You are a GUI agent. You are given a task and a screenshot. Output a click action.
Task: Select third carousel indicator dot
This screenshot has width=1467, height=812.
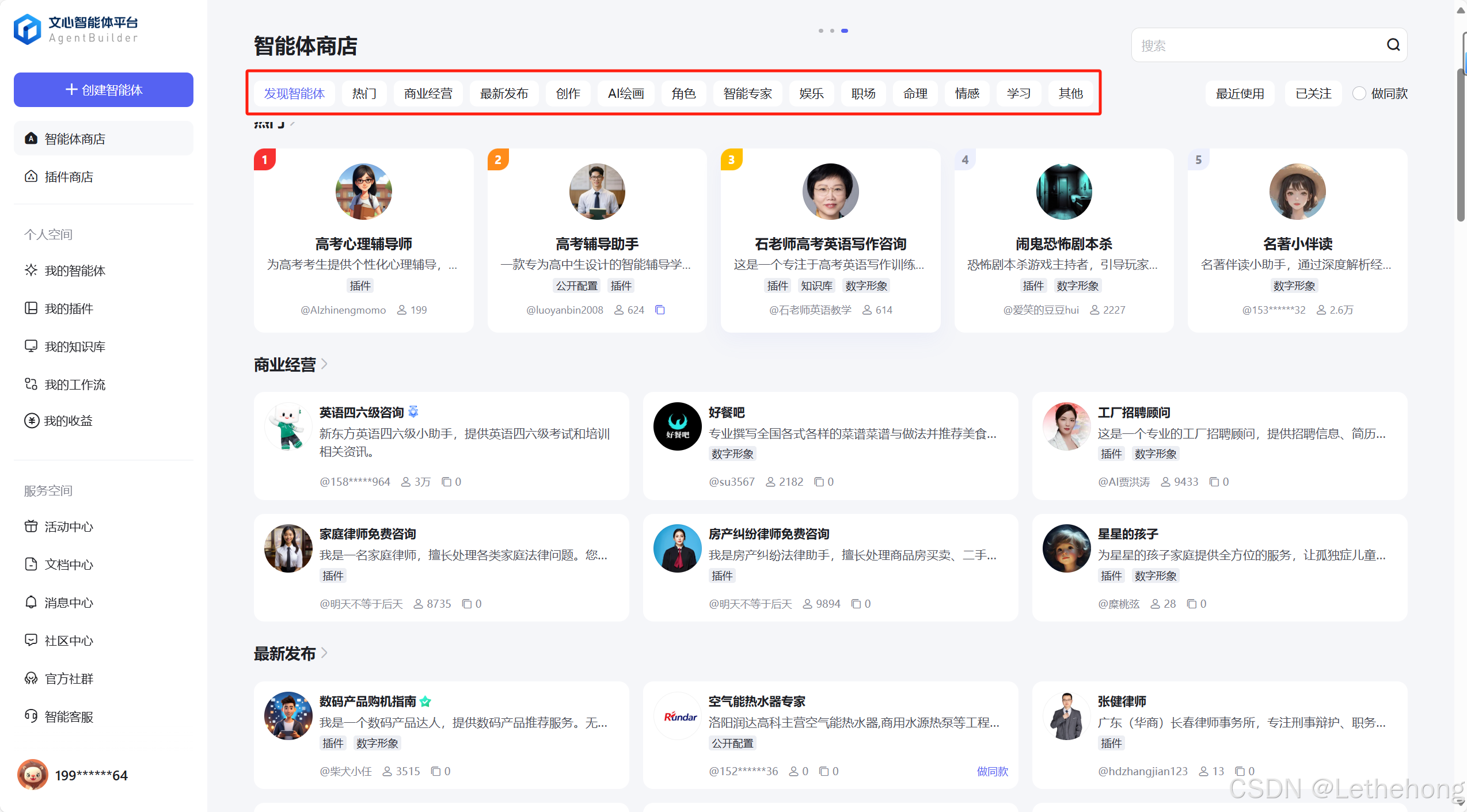pos(845,31)
